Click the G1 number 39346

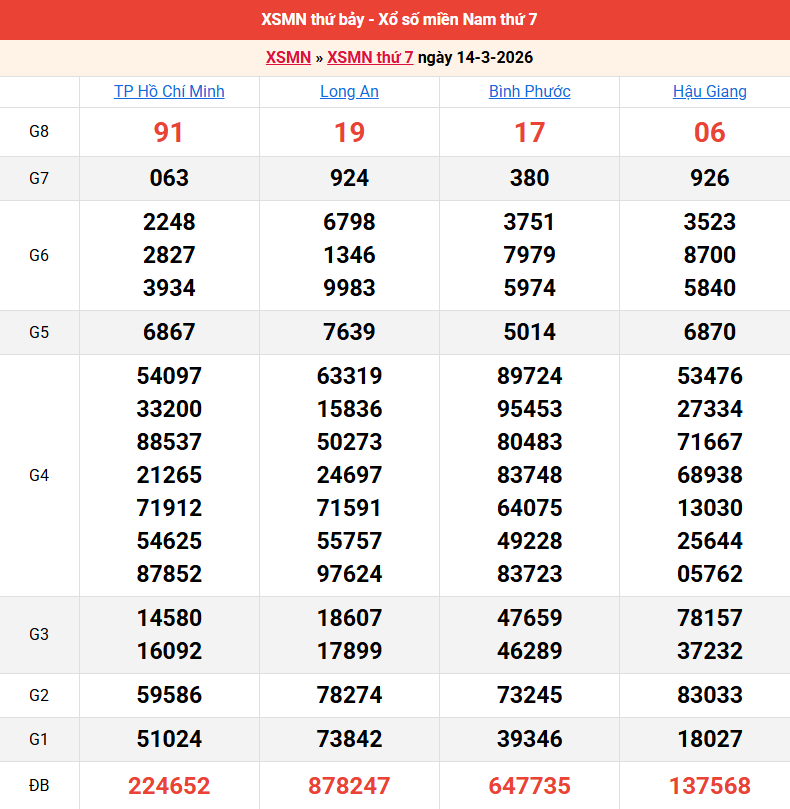click(x=529, y=739)
